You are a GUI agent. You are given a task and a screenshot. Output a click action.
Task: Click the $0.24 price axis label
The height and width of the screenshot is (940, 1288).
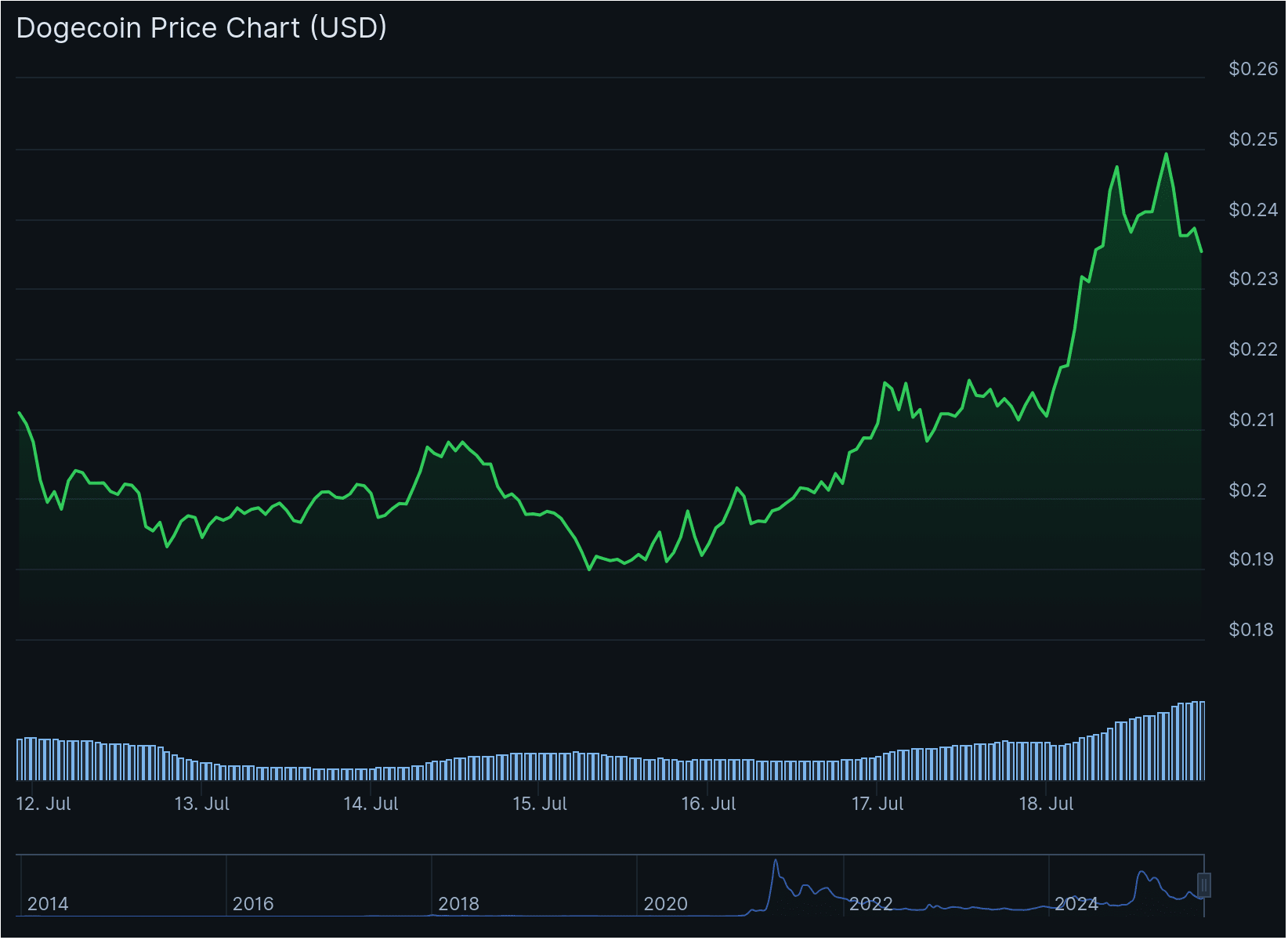click(x=1253, y=210)
